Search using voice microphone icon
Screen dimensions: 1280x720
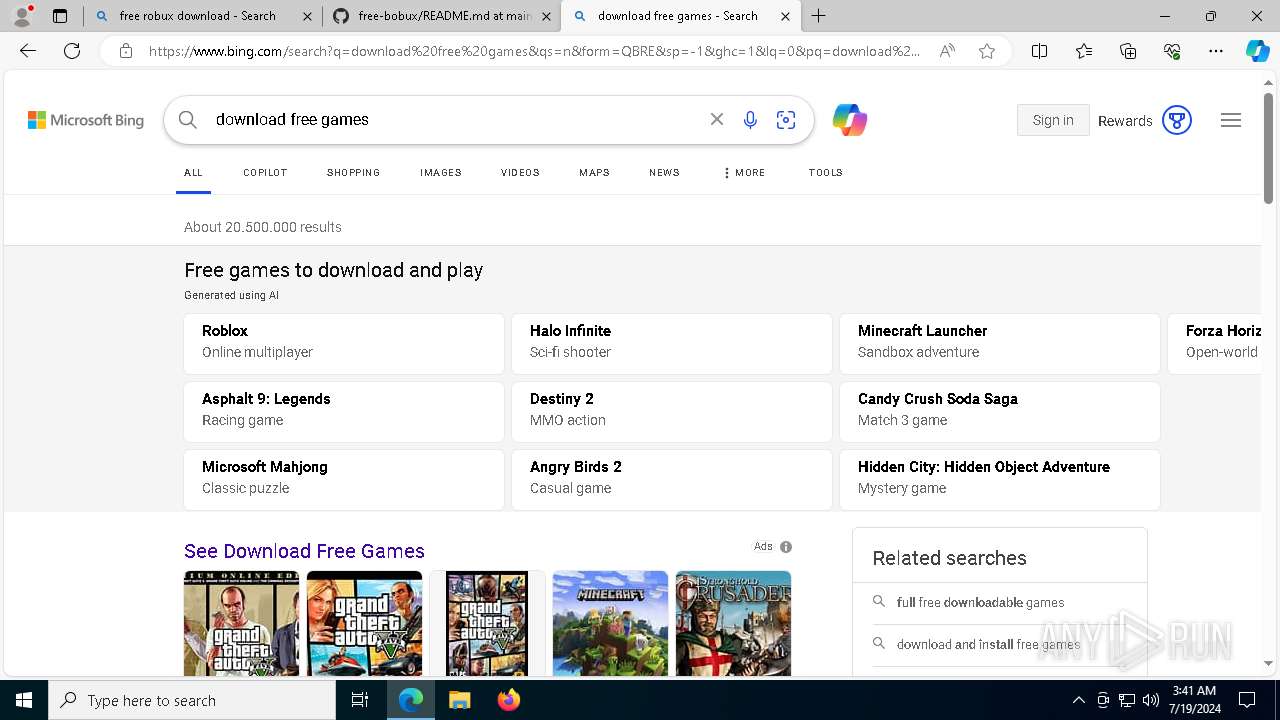click(x=750, y=120)
